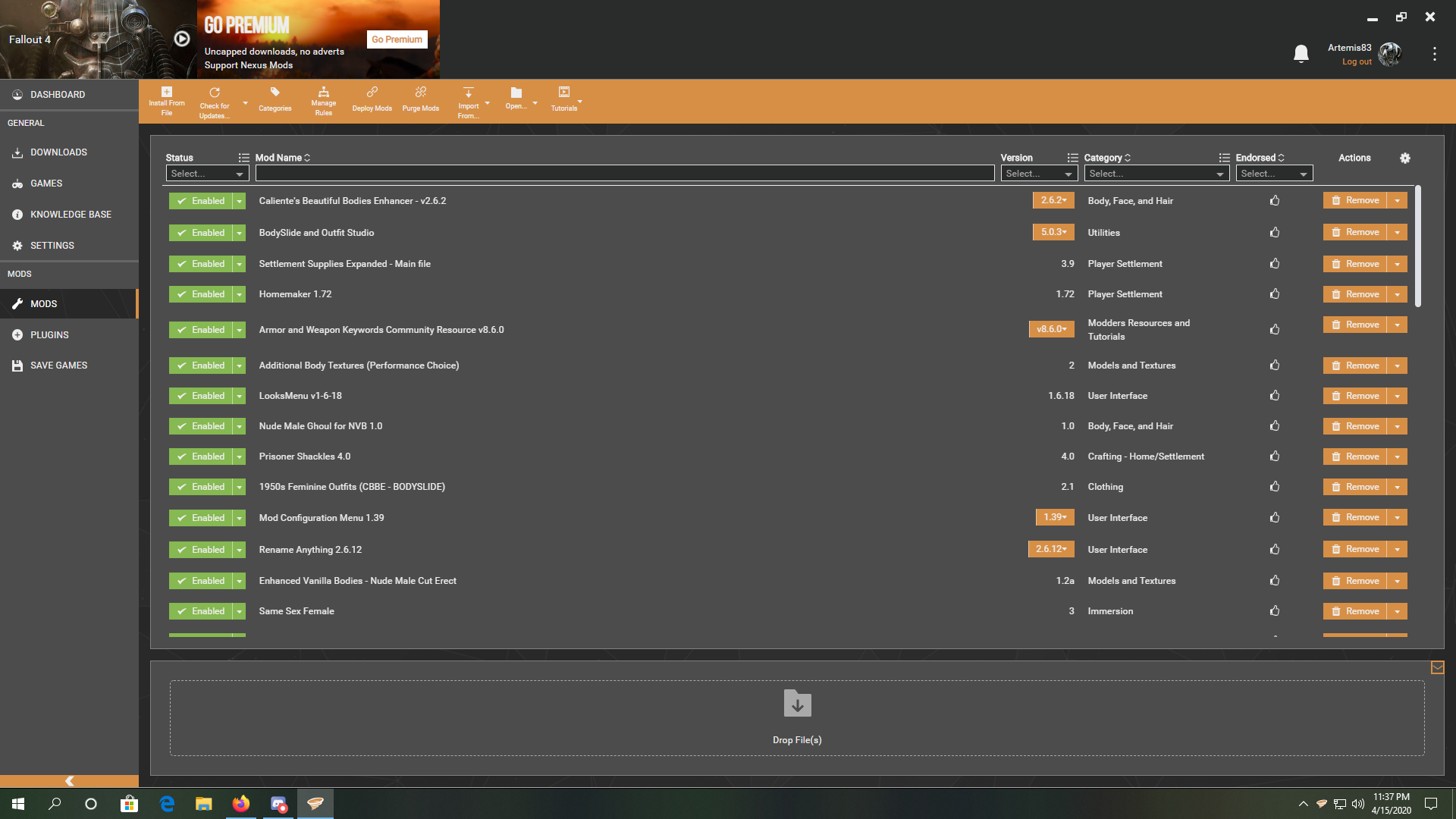Endorse LooksMenu v1-6-18 thumbs-up
The height and width of the screenshot is (819, 1456).
pyautogui.click(x=1275, y=395)
